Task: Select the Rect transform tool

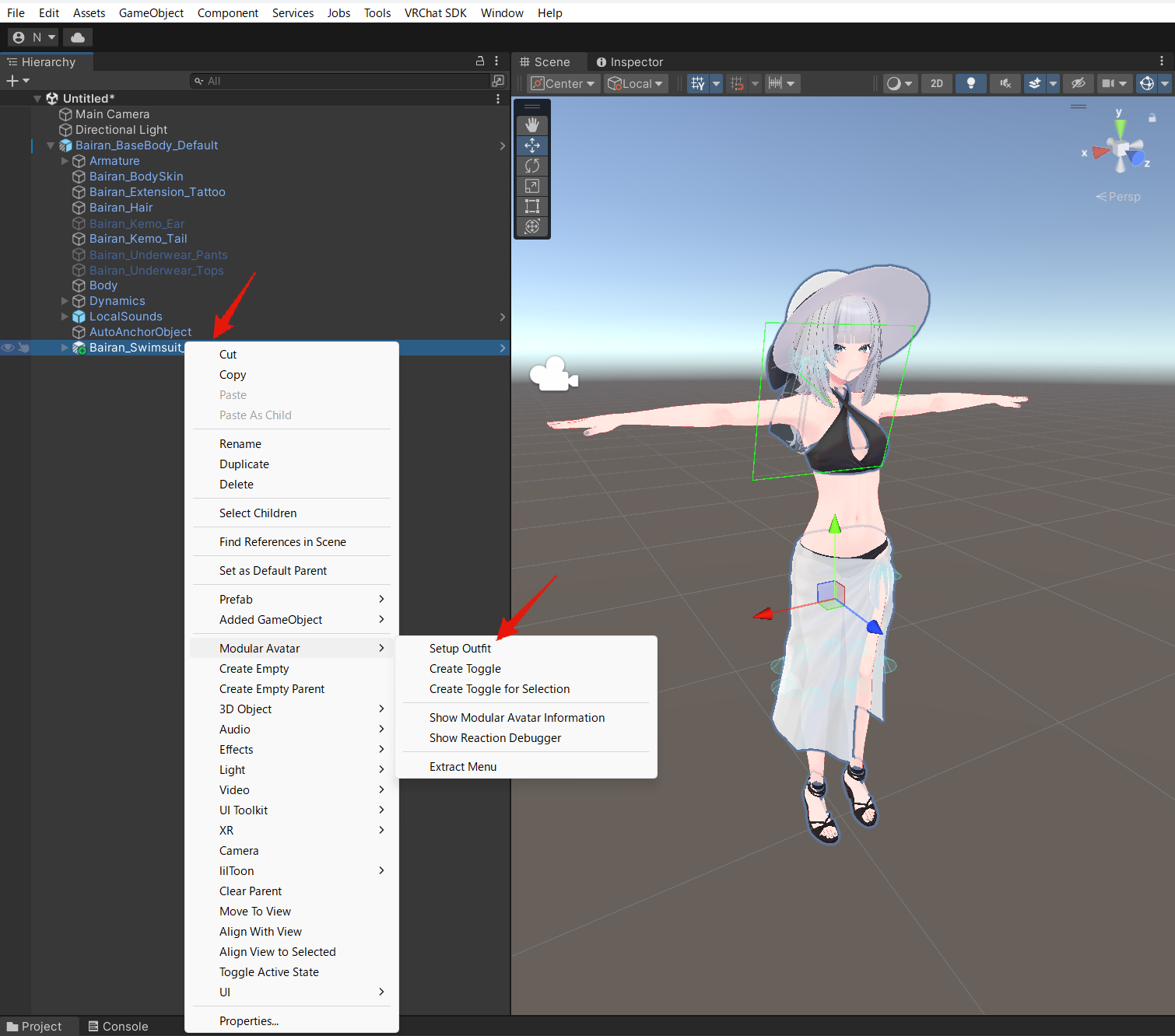Action: click(532, 206)
